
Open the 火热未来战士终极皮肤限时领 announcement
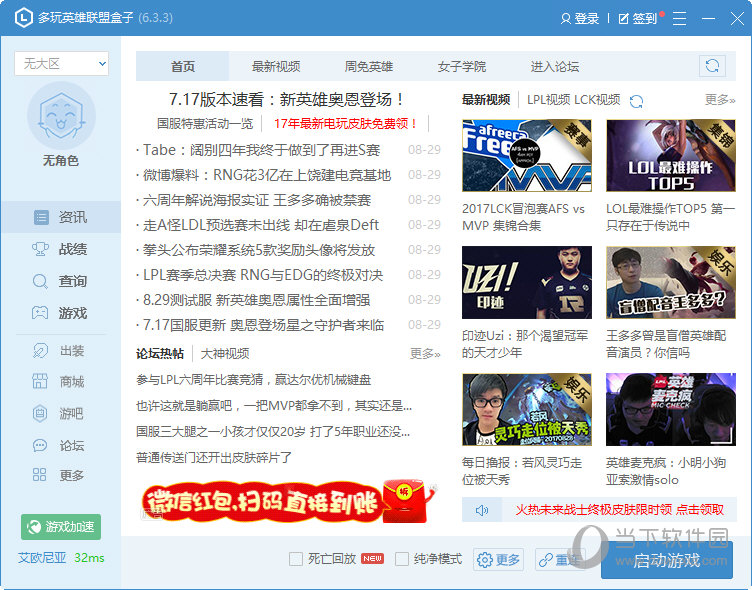pyautogui.click(x=619, y=510)
